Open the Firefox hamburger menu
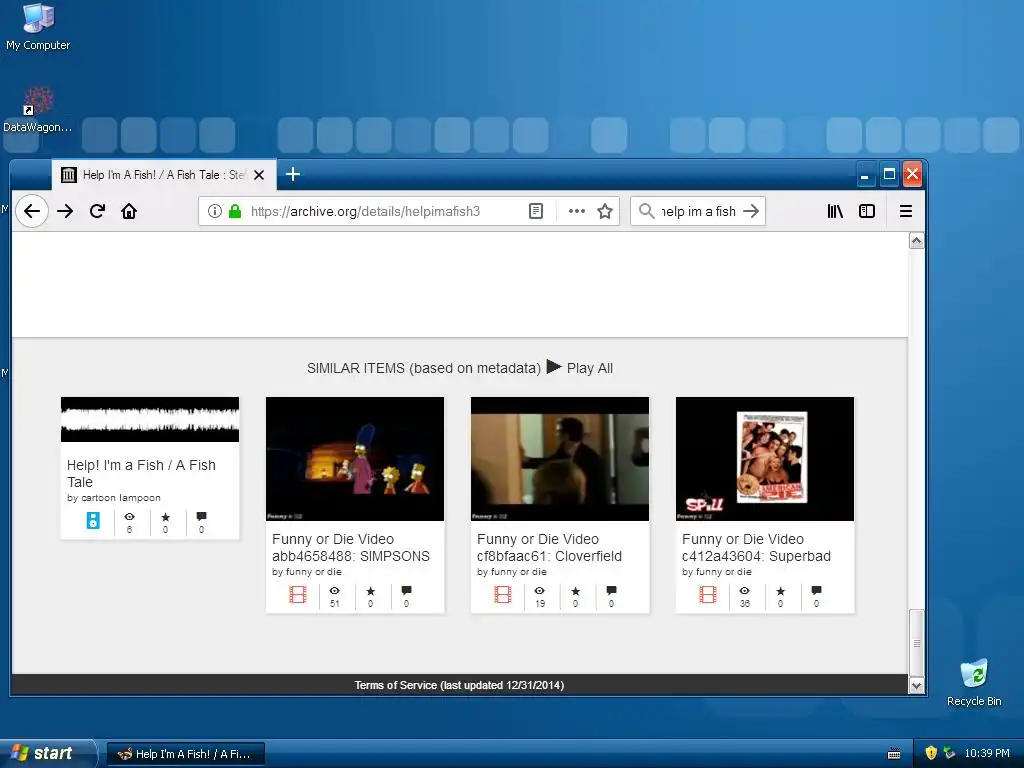1024x768 pixels. tap(906, 211)
